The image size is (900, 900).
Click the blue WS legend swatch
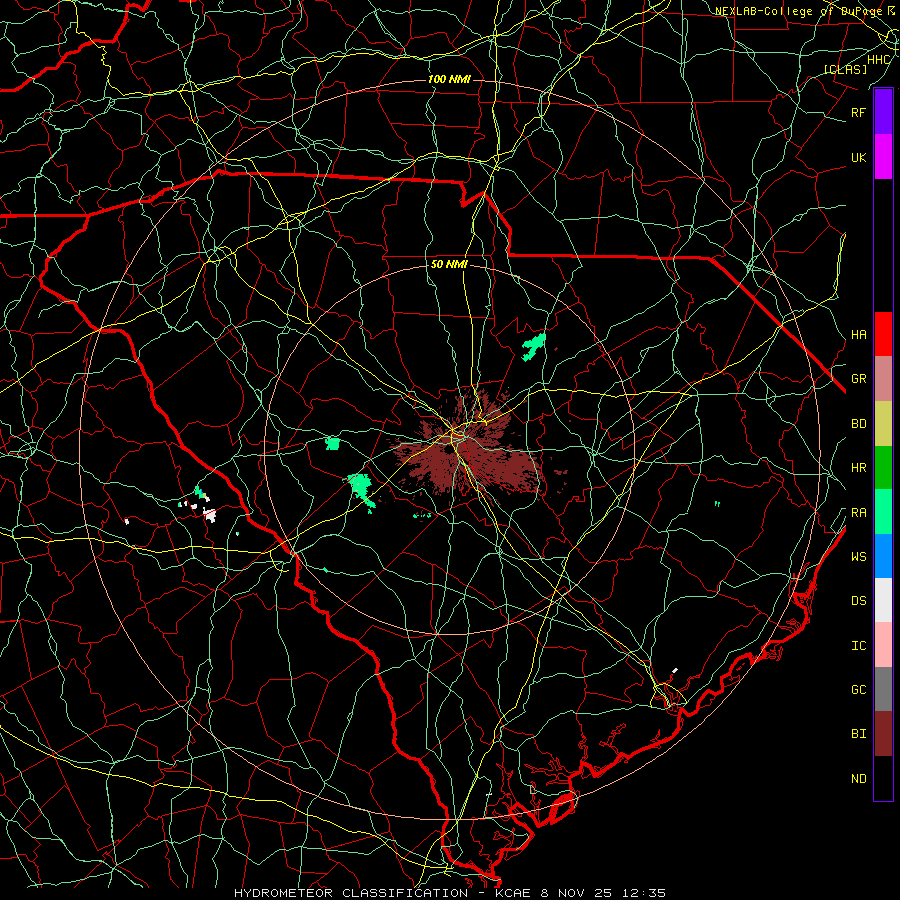(883, 556)
